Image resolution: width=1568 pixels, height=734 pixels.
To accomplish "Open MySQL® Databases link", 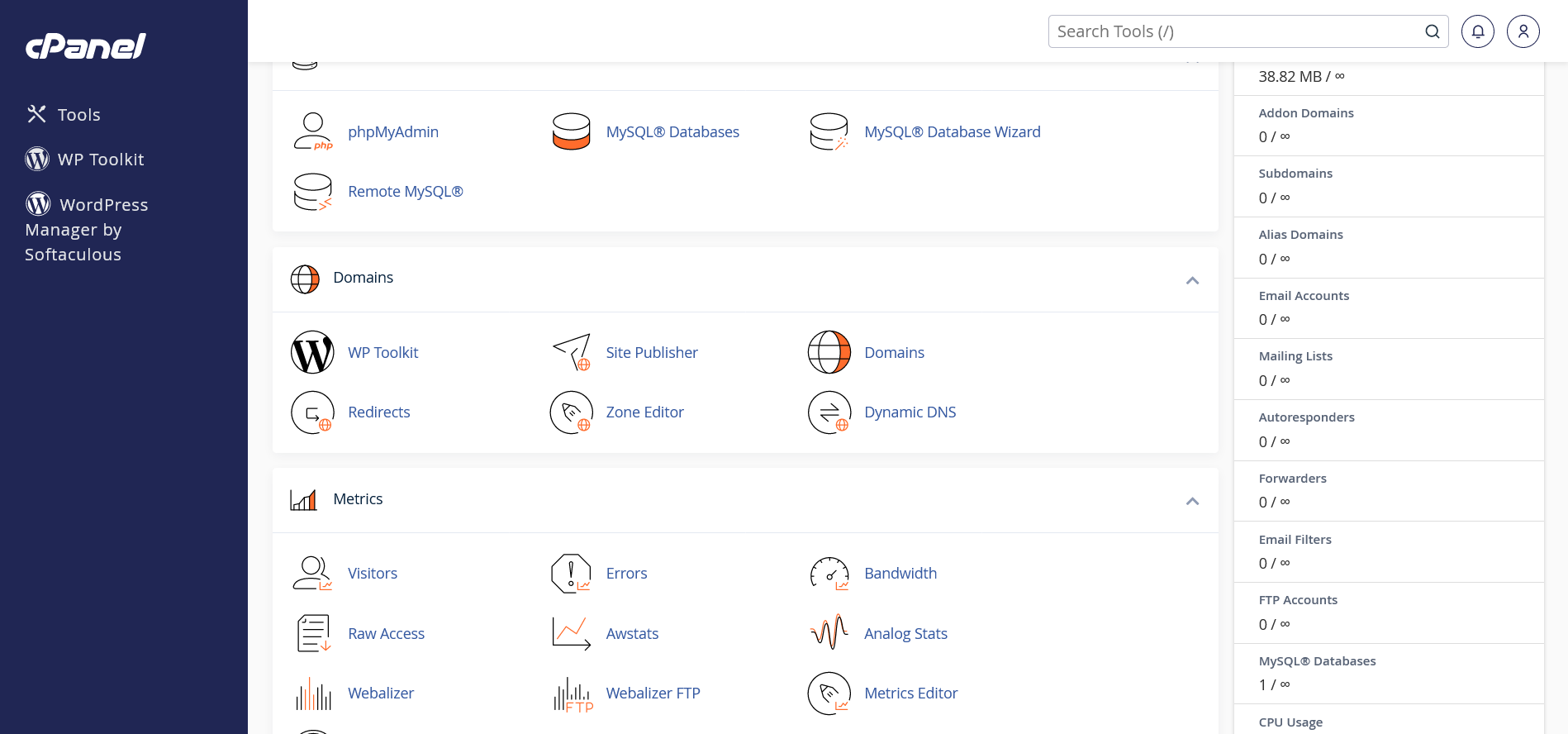I will pyautogui.click(x=672, y=132).
